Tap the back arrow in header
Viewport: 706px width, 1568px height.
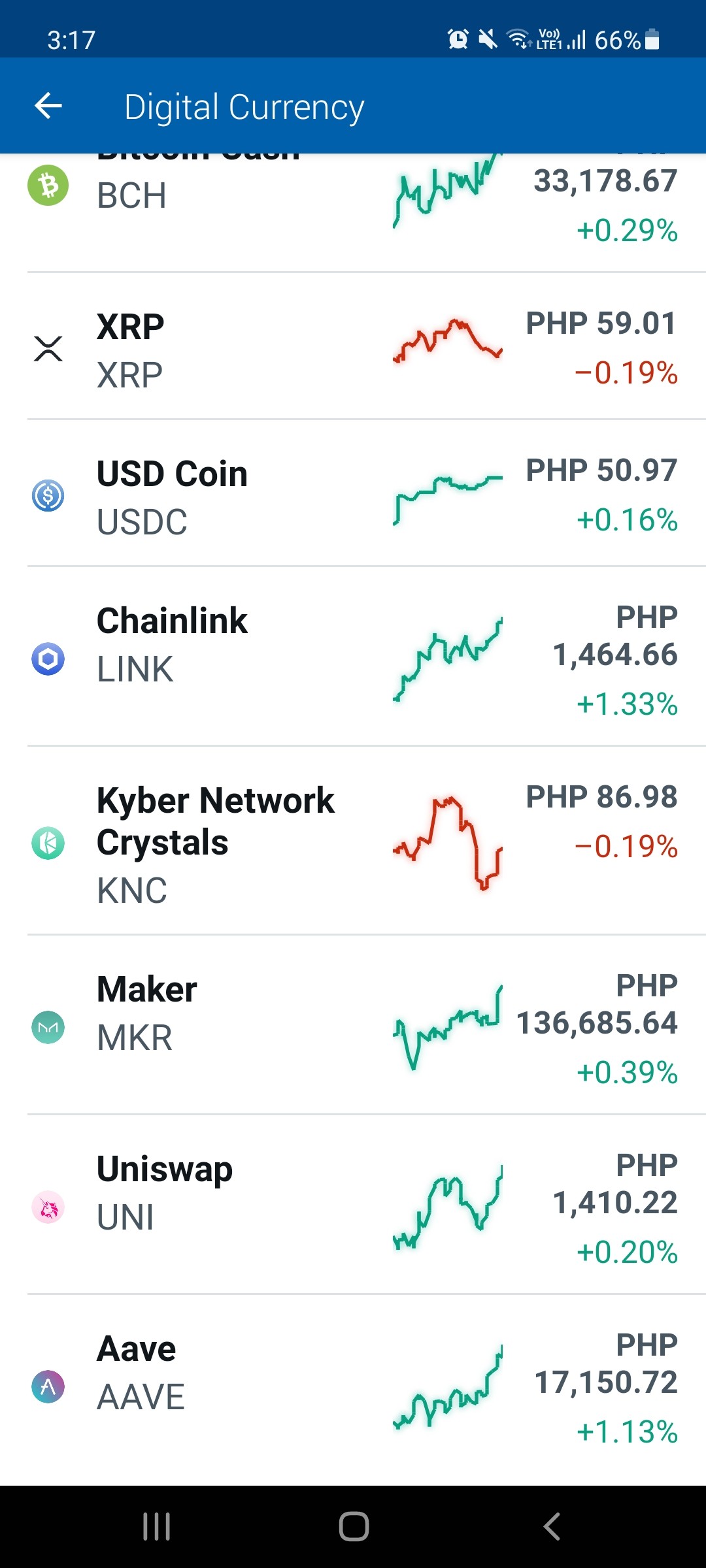point(48,106)
